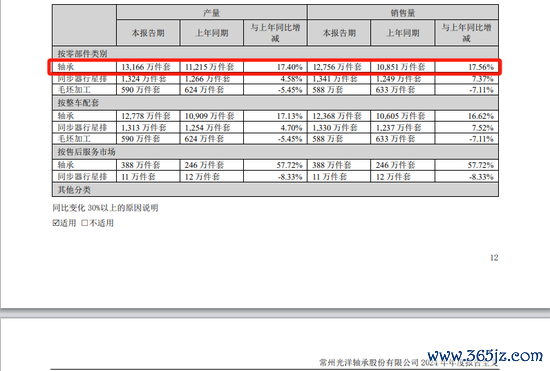Click the 销售量 column group header

pos(403,13)
